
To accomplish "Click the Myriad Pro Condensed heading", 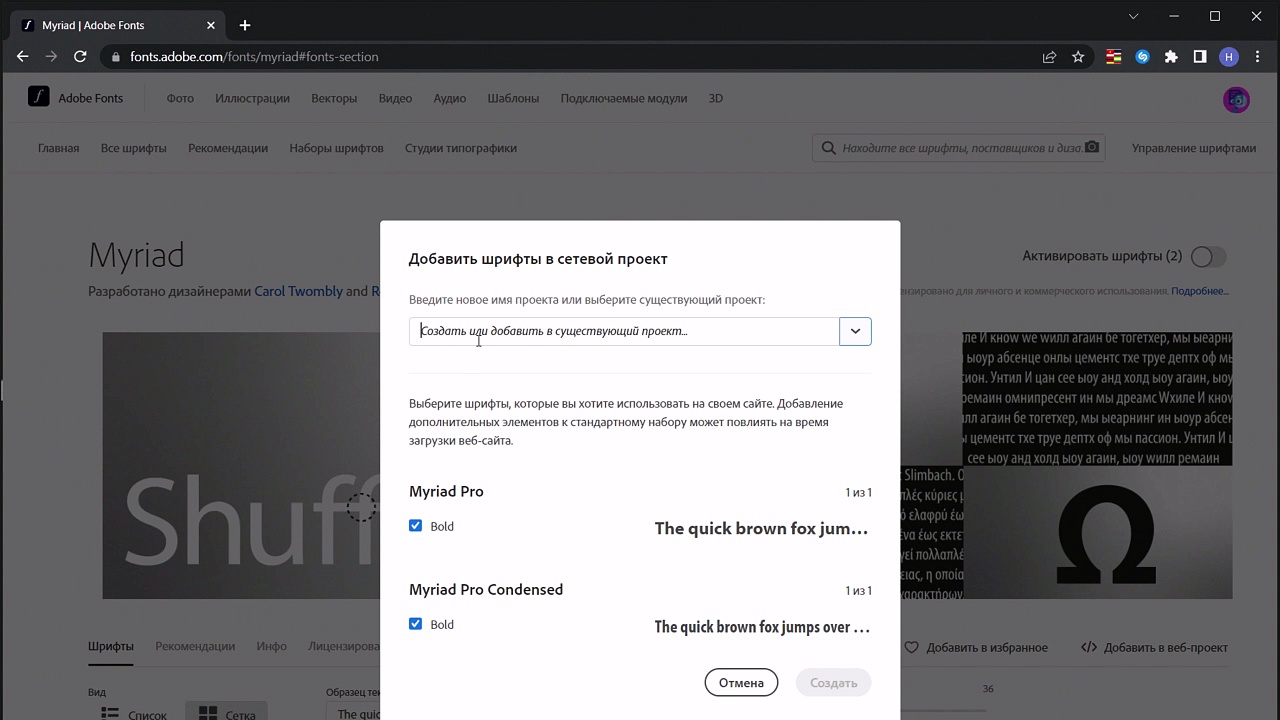I will click(x=486, y=589).
